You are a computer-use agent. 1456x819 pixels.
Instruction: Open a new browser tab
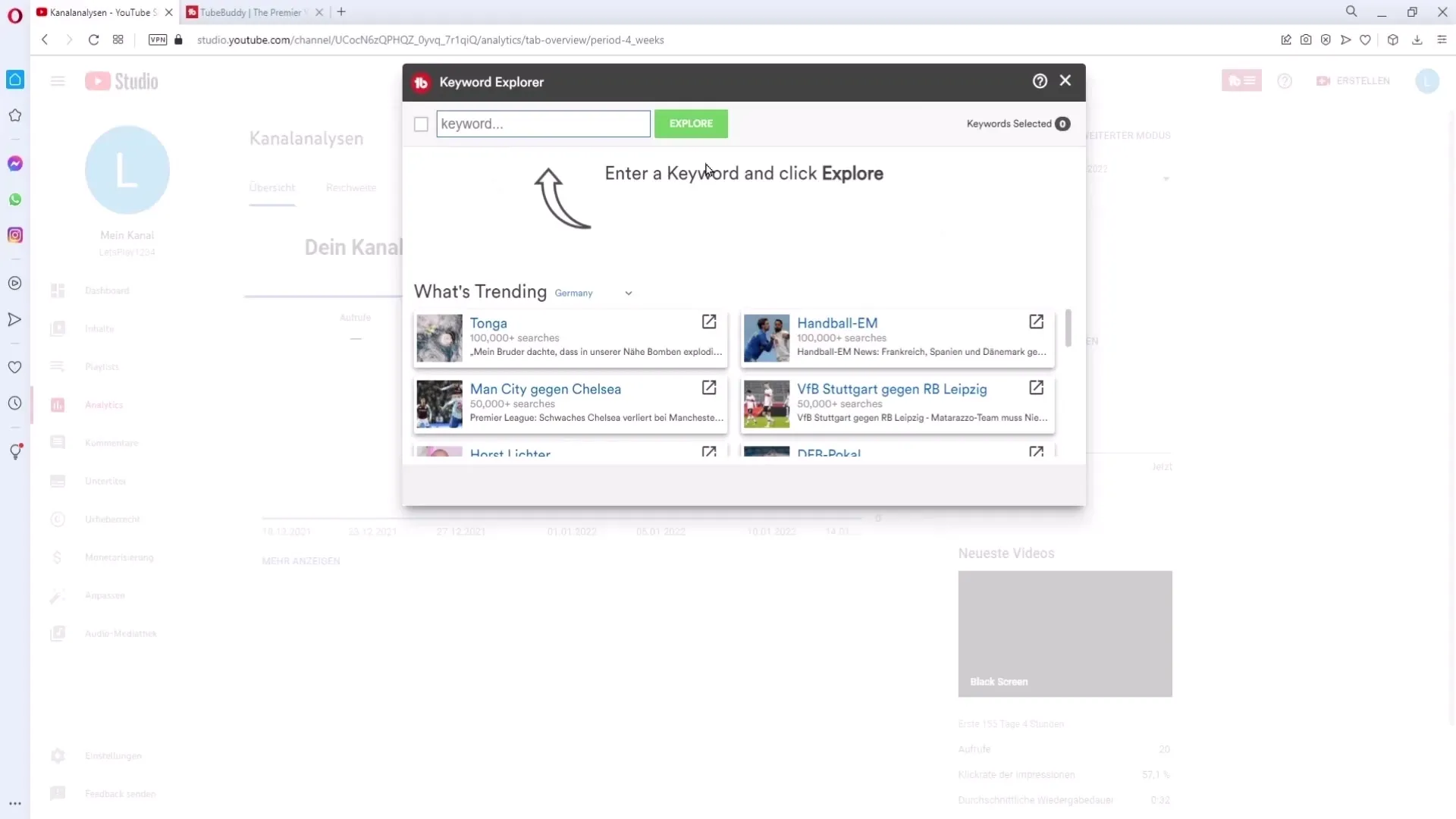[341, 12]
